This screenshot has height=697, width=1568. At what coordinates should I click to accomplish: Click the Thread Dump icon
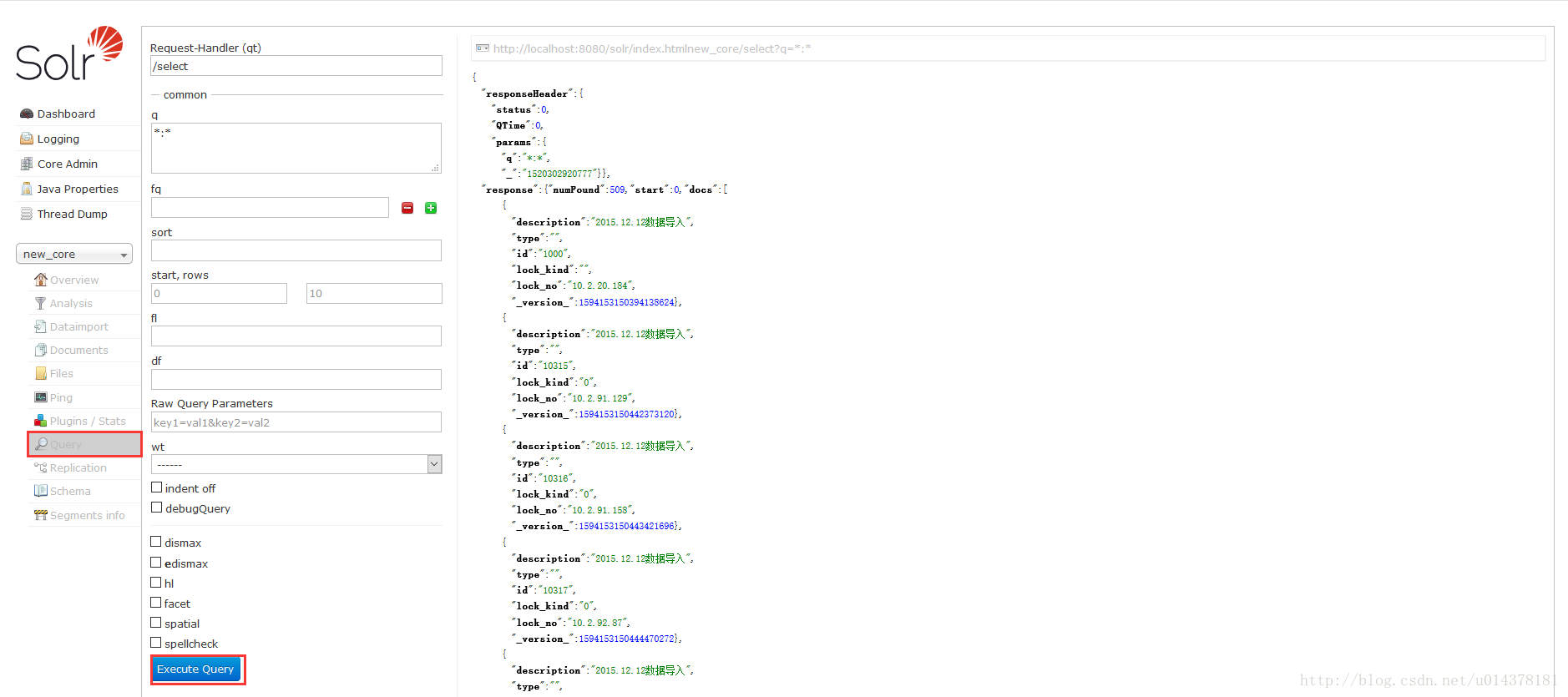pos(27,214)
